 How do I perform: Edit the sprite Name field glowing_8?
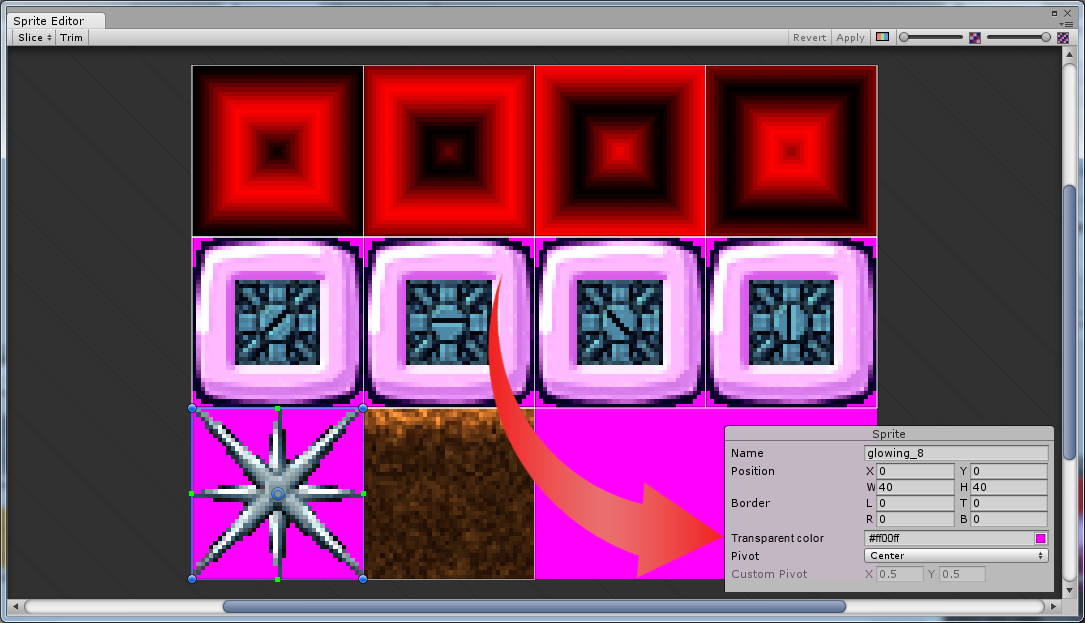955,452
